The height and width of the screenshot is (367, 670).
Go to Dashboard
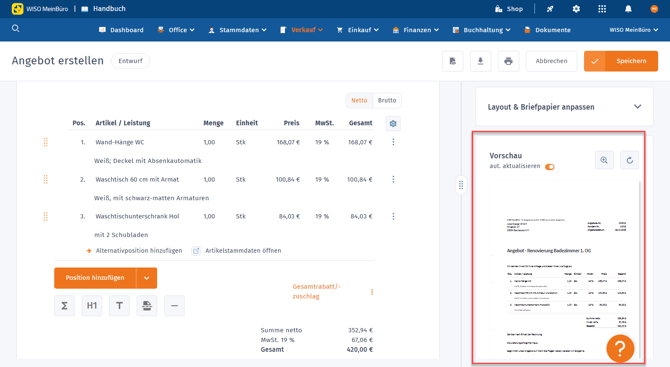point(121,30)
